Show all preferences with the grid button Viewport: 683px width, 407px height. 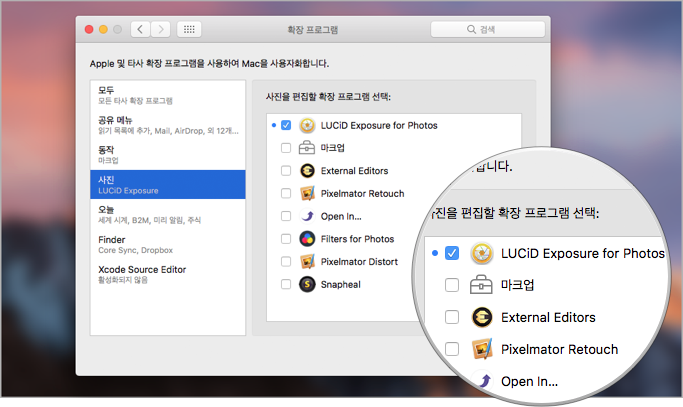[x=189, y=29]
